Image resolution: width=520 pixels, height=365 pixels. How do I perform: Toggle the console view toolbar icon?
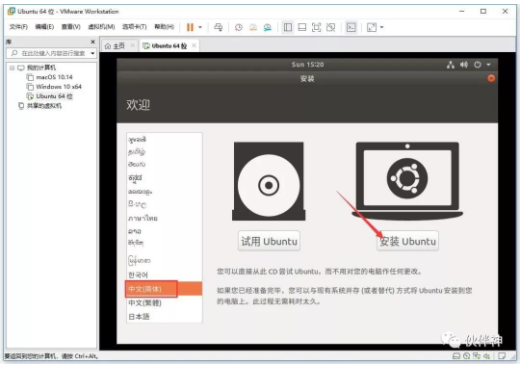pyautogui.click(x=351, y=27)
